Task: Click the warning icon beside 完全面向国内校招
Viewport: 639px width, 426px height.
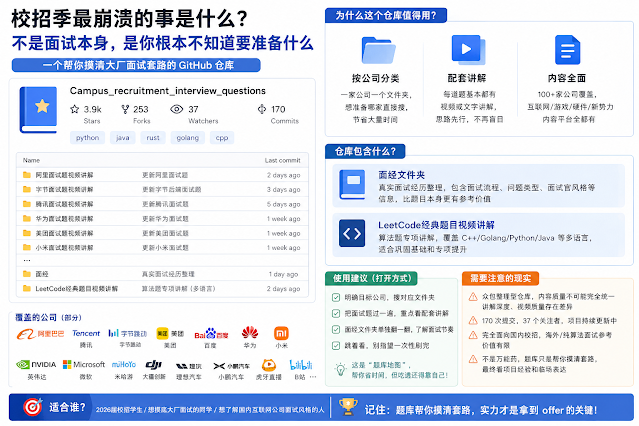Action: coord(473,335)
